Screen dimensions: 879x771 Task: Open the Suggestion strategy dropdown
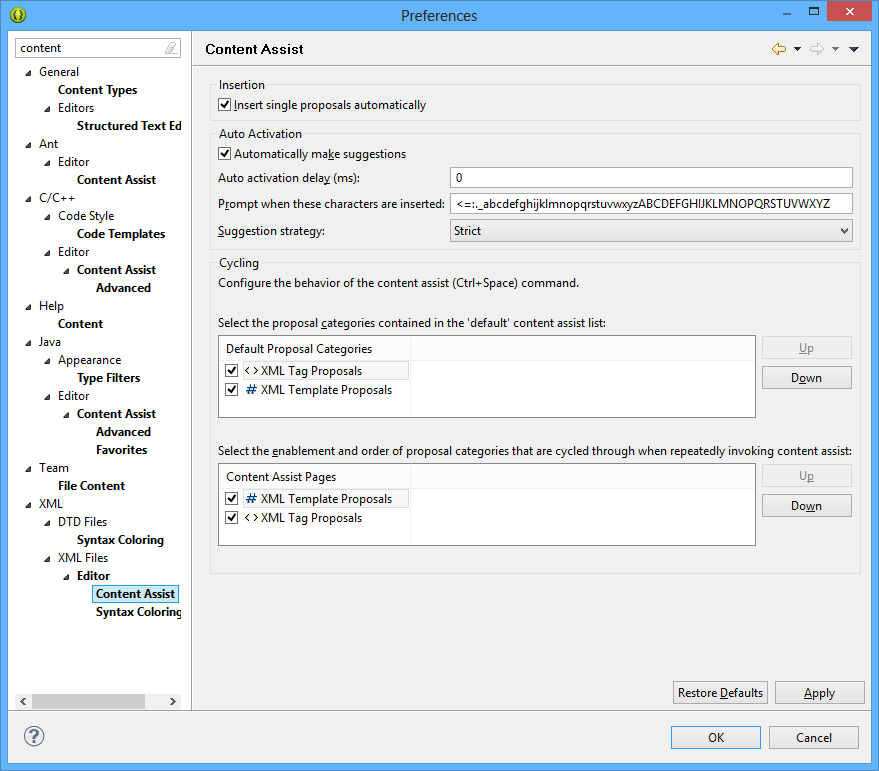(844, 230)
